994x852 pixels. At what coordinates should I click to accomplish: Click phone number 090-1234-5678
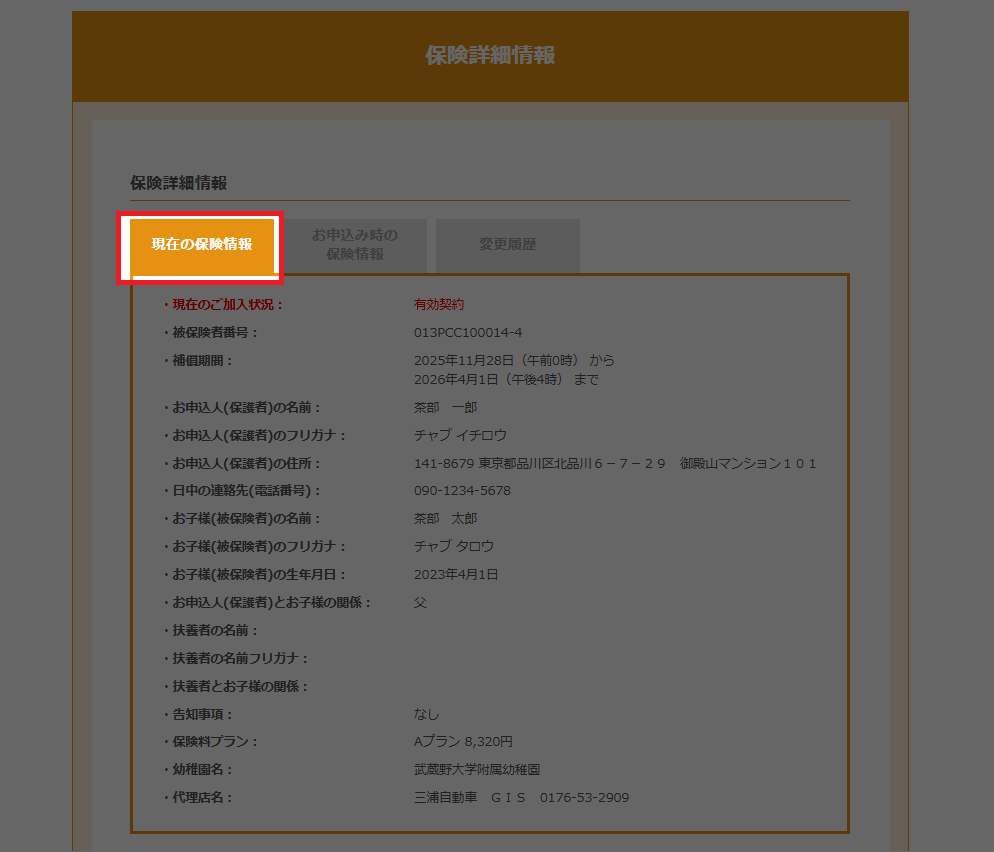click(462, 491)
